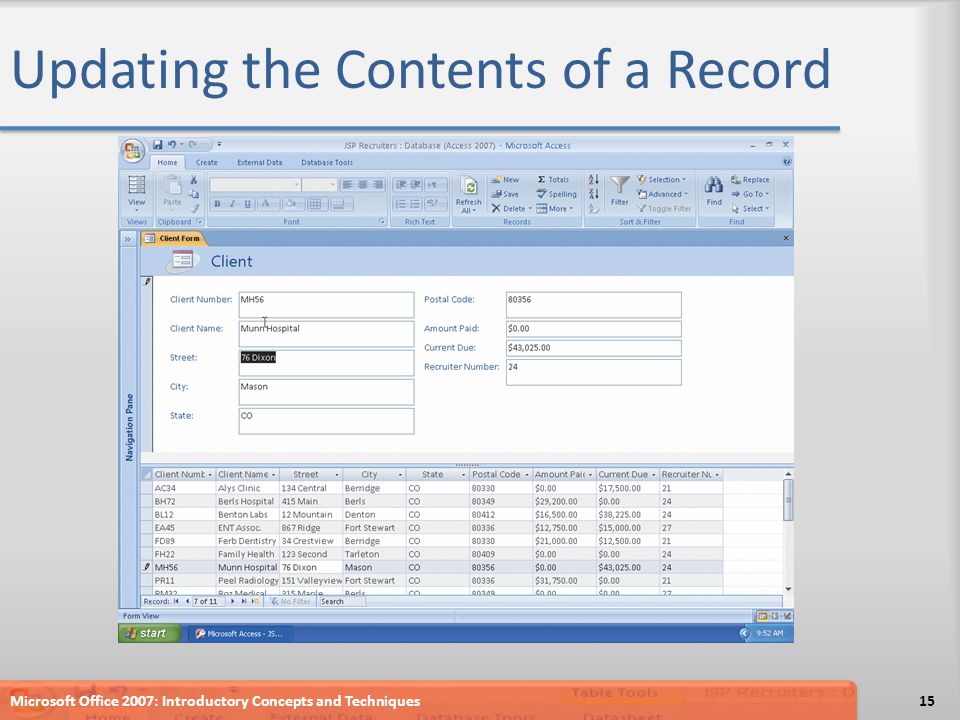
Task: Open the Delete dropdown in Records group
Action: pyautogui.click(x=511, y=209)
